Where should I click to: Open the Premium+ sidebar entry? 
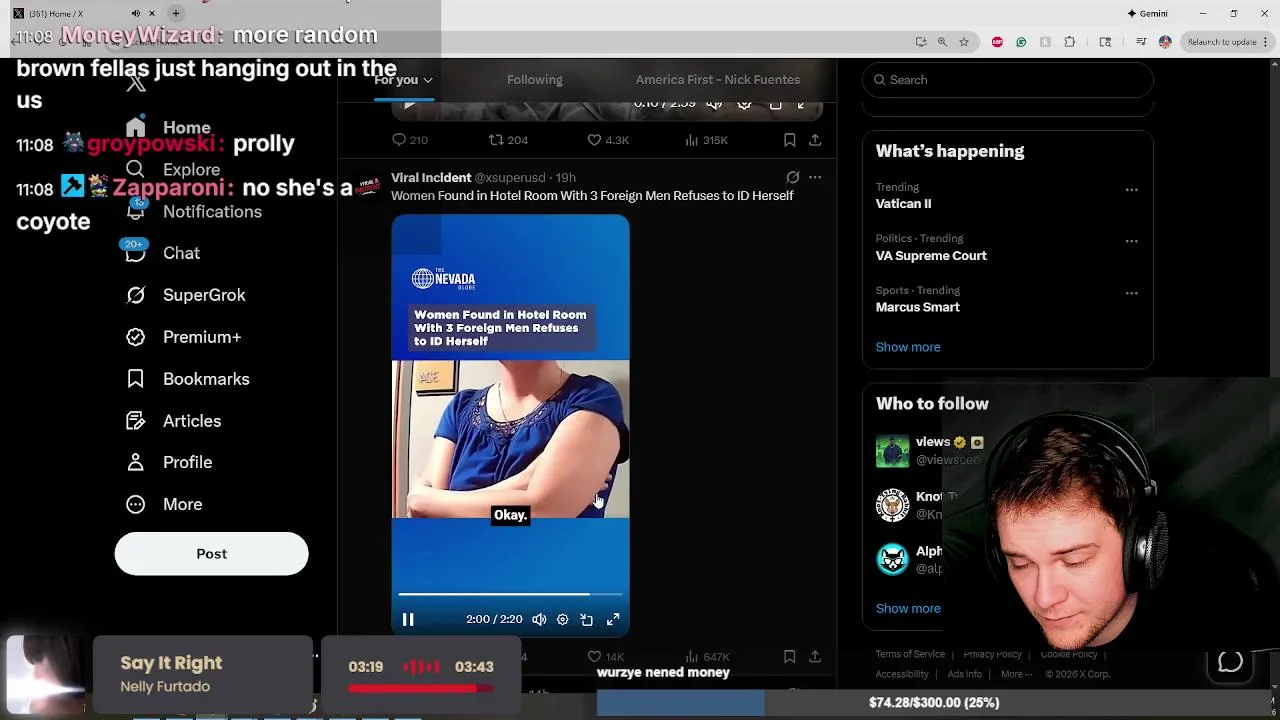[184, 337]
